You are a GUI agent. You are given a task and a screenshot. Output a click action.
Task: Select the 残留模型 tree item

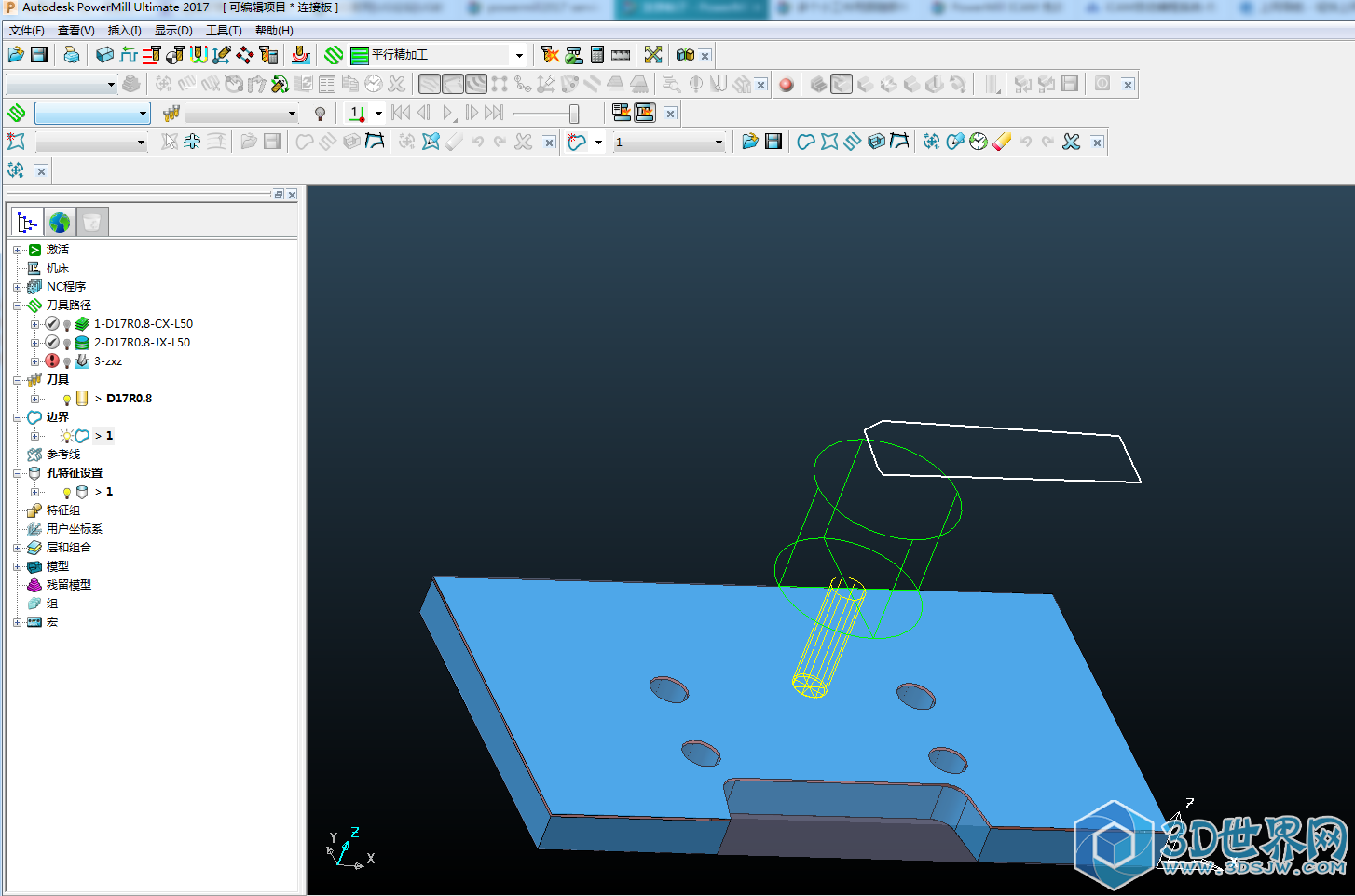(69, 585)
